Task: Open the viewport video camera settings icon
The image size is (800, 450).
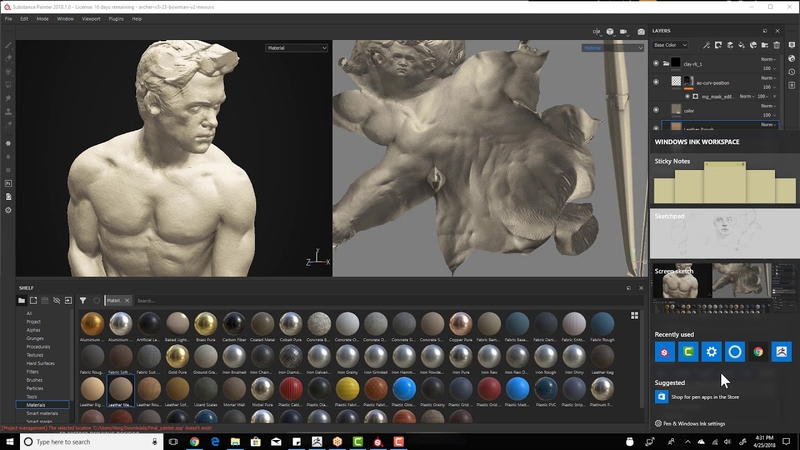Action: click(x=624, y=32)
